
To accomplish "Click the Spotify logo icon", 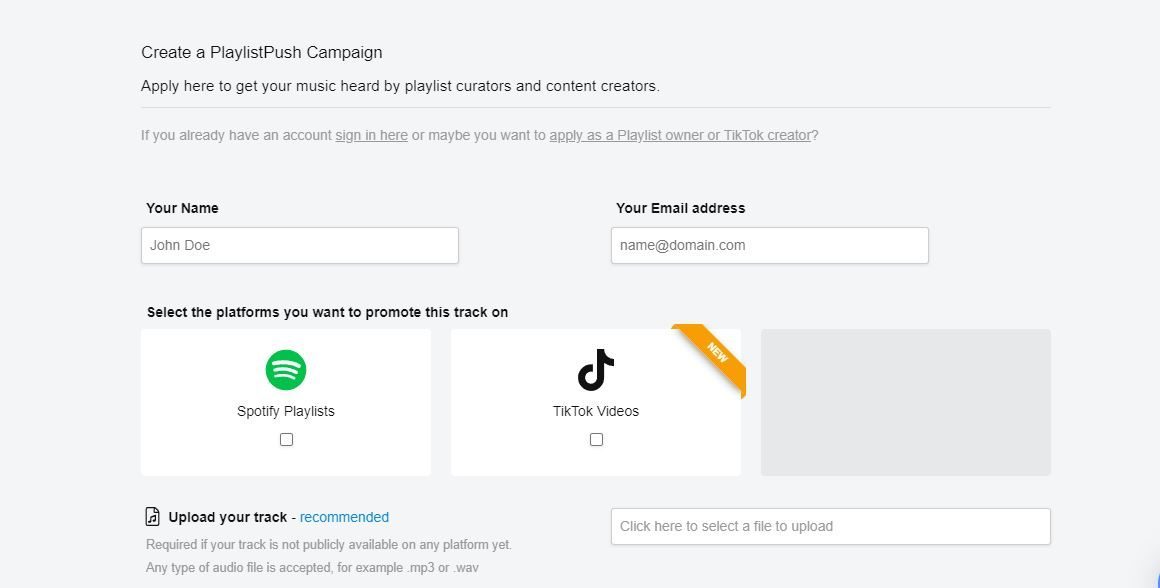I will pos(286,370).
